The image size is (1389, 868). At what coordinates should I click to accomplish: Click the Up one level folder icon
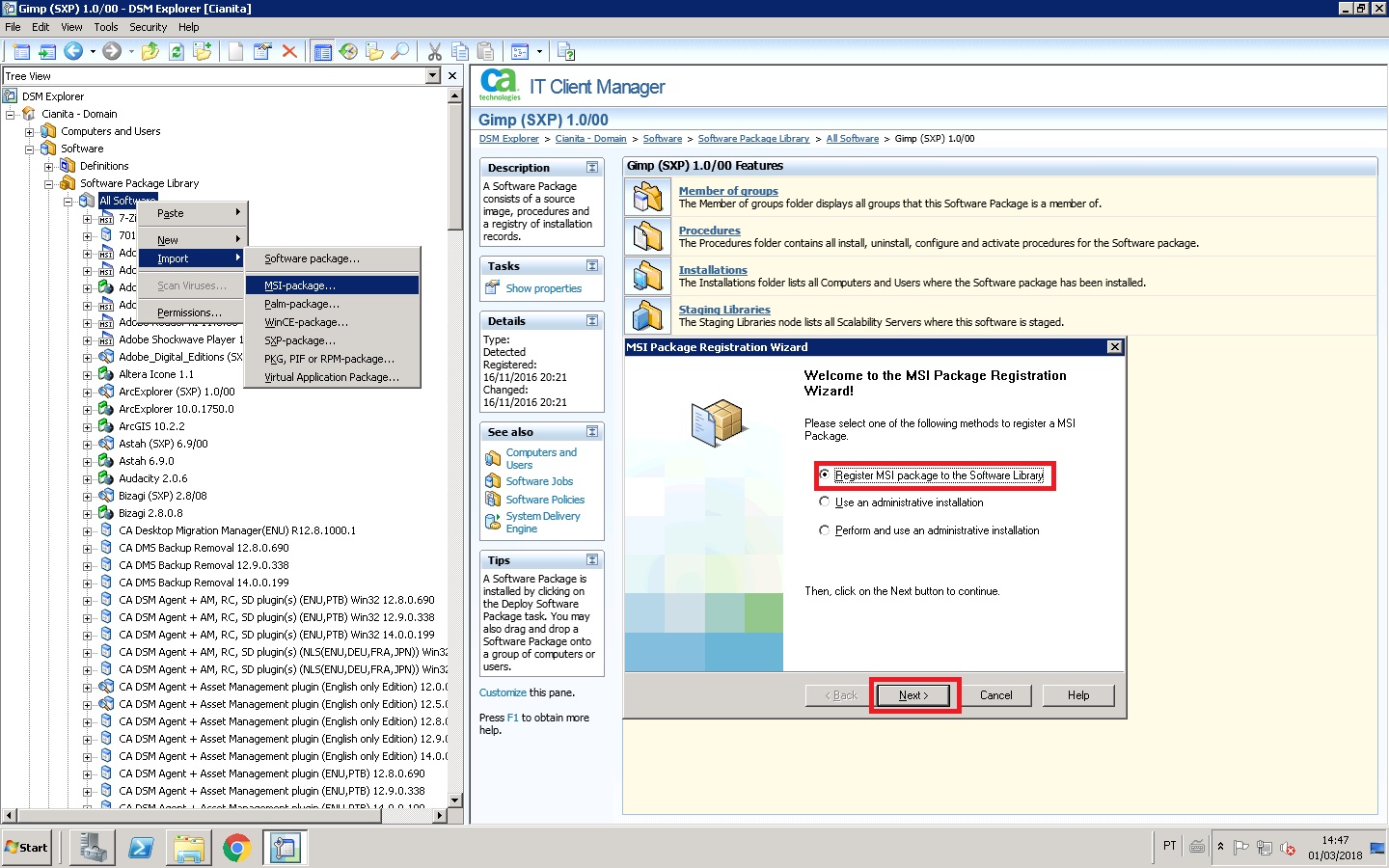150,51
